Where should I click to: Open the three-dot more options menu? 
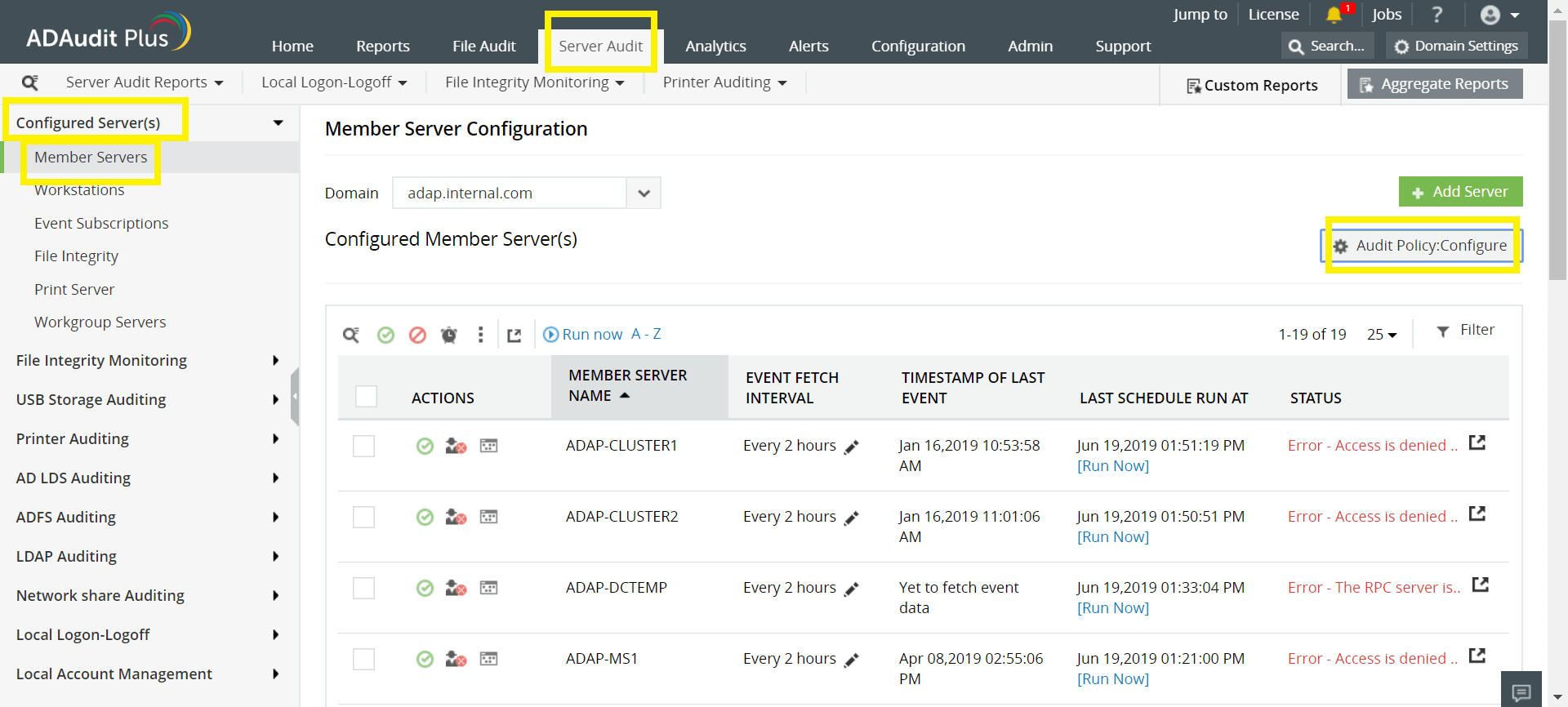pos(480,335)
